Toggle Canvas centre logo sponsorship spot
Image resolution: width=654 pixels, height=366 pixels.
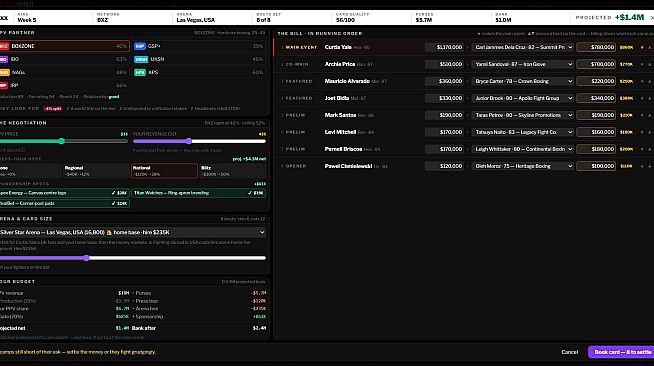click(64, 193)
